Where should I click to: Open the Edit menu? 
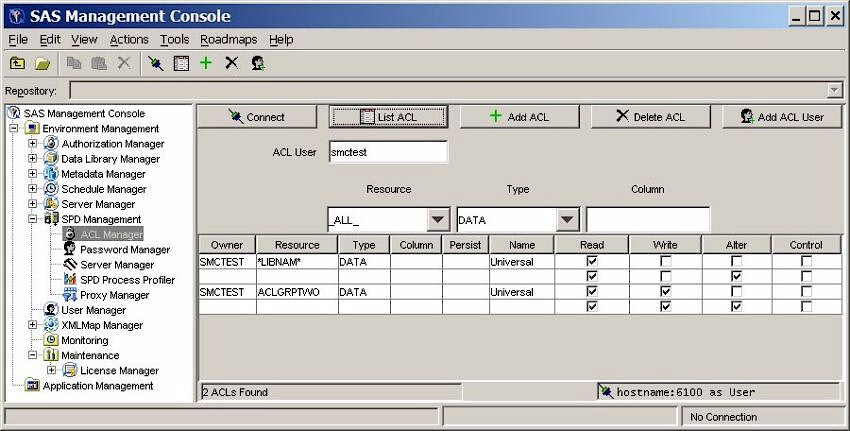point(50,40)
